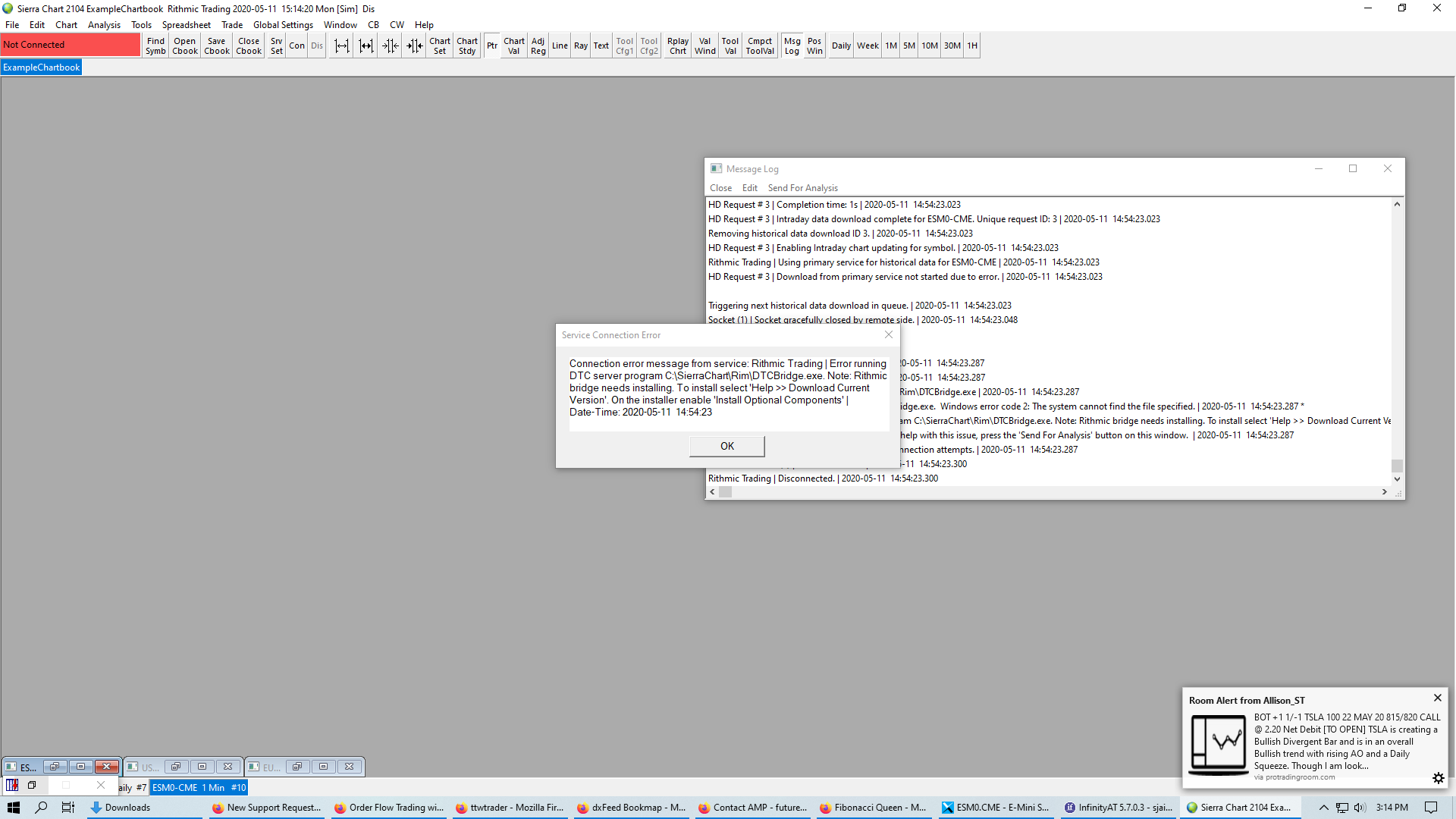
Task: Toggle the Pointer tool button
Action: click(492, 45)
